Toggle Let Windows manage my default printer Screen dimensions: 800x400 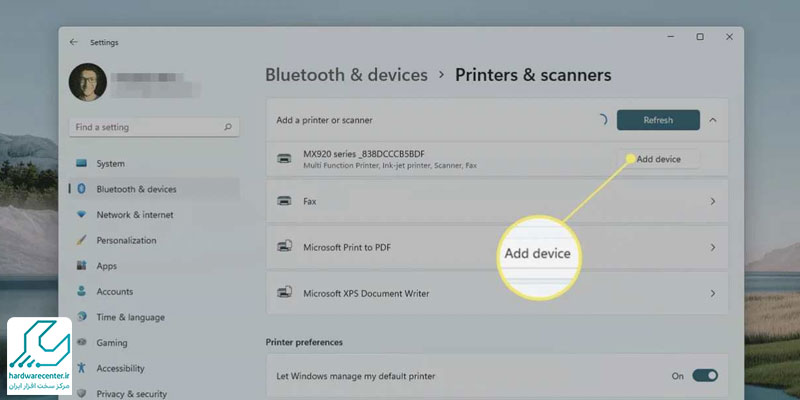[705, 376]
